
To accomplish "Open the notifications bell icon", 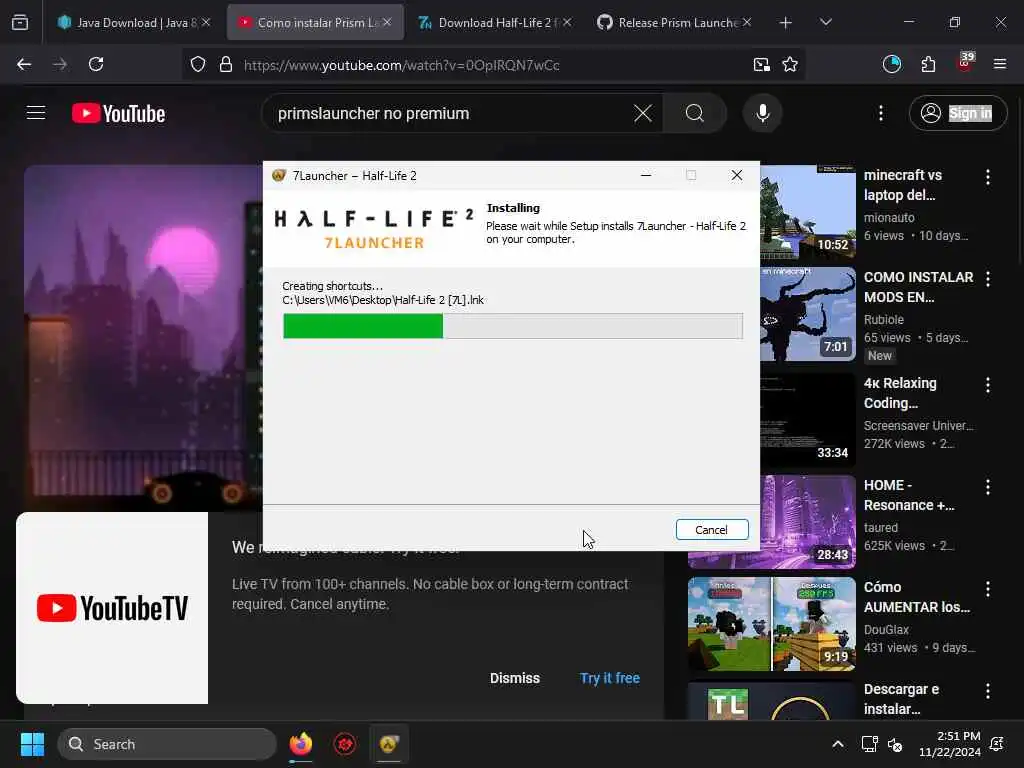I will click(x=997, y=744).
